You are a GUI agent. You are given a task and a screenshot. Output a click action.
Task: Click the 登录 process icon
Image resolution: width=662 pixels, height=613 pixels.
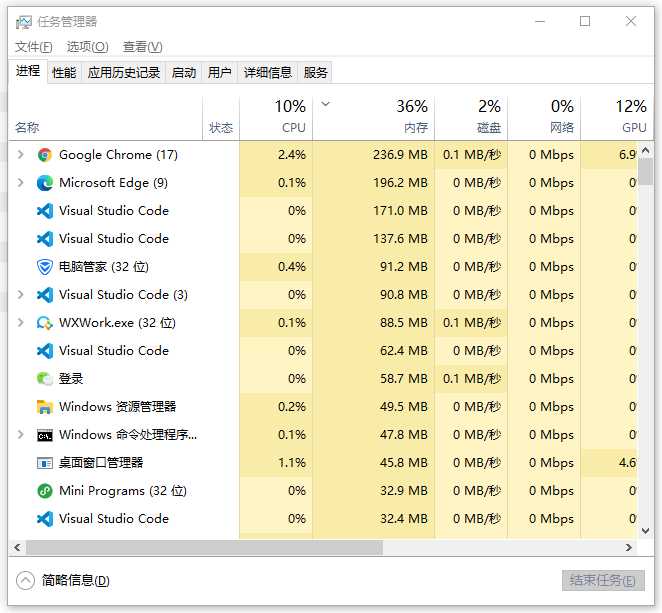tap(45, 379)
